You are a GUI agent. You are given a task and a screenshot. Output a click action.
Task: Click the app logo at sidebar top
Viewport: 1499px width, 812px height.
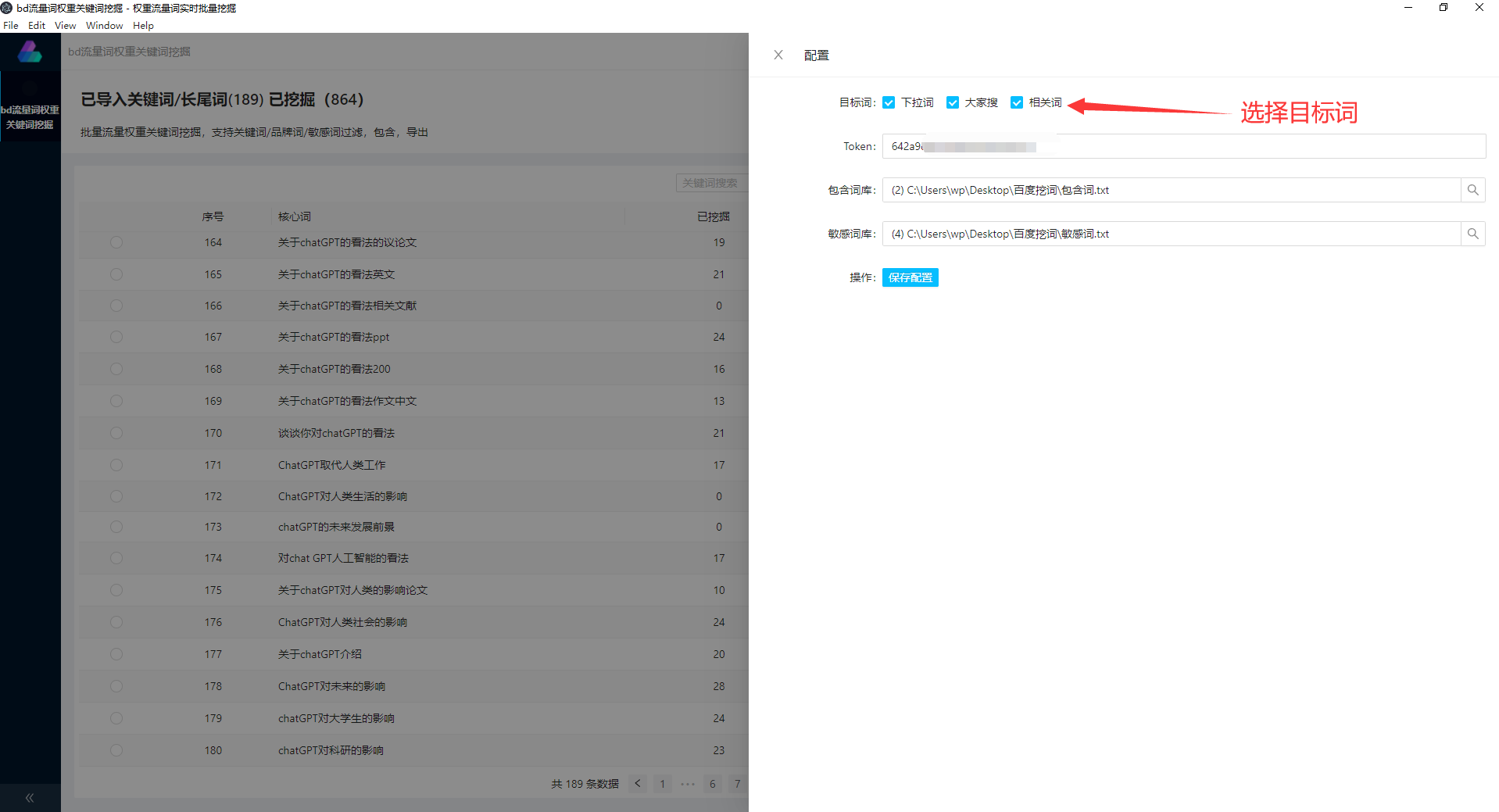[x=30, y=51]
